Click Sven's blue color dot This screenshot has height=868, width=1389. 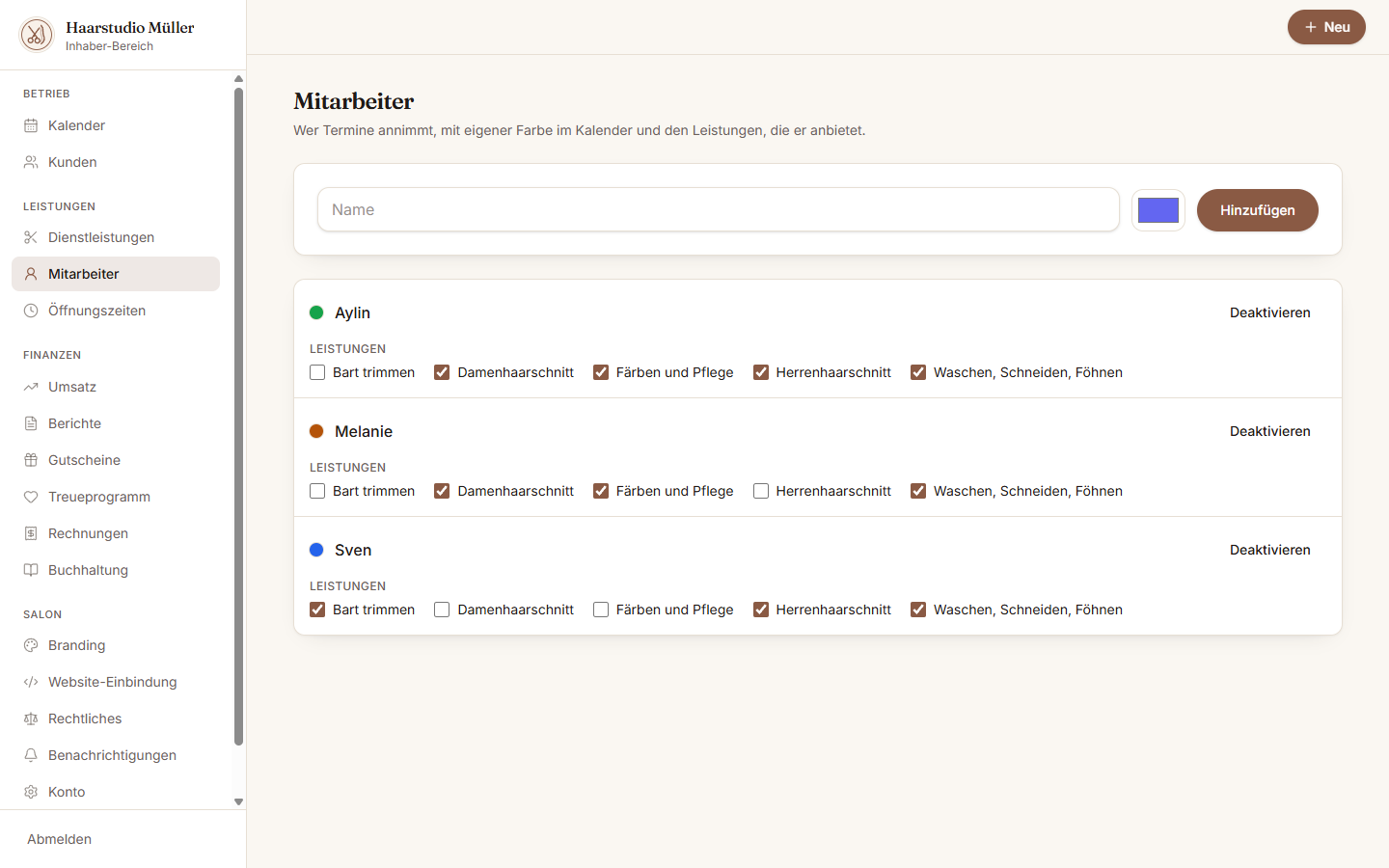pos(316,550)
